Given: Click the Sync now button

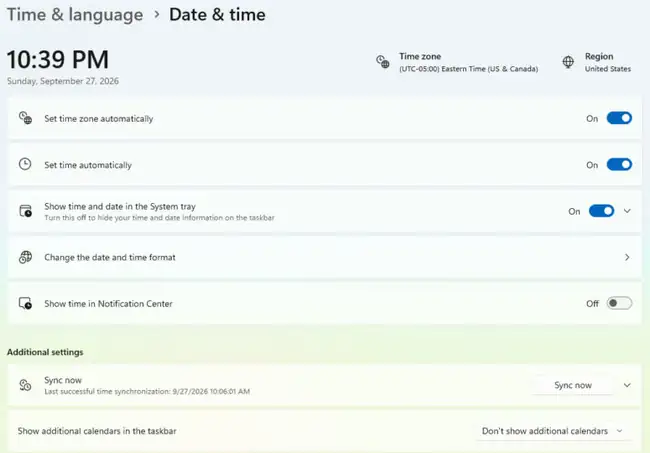Looking at the screenshot, I should [x=573, y=385].
